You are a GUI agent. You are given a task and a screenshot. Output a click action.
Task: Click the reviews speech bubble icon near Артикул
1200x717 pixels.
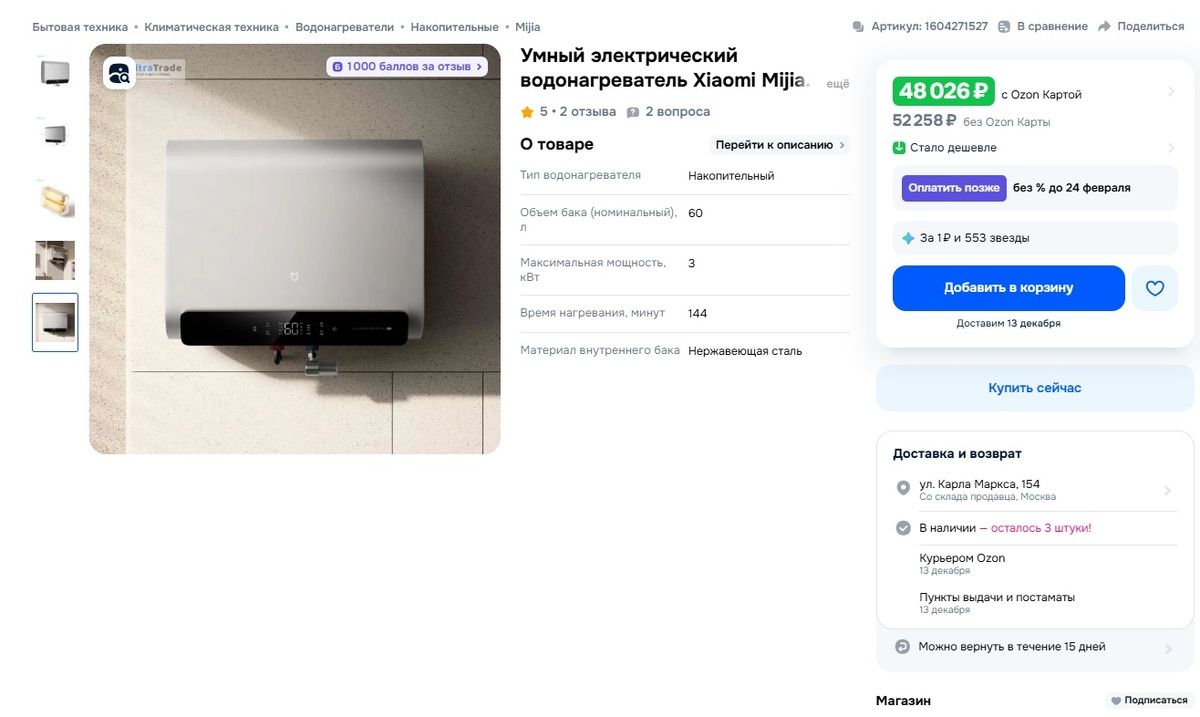pyautogui.click(x=858, y=27)
